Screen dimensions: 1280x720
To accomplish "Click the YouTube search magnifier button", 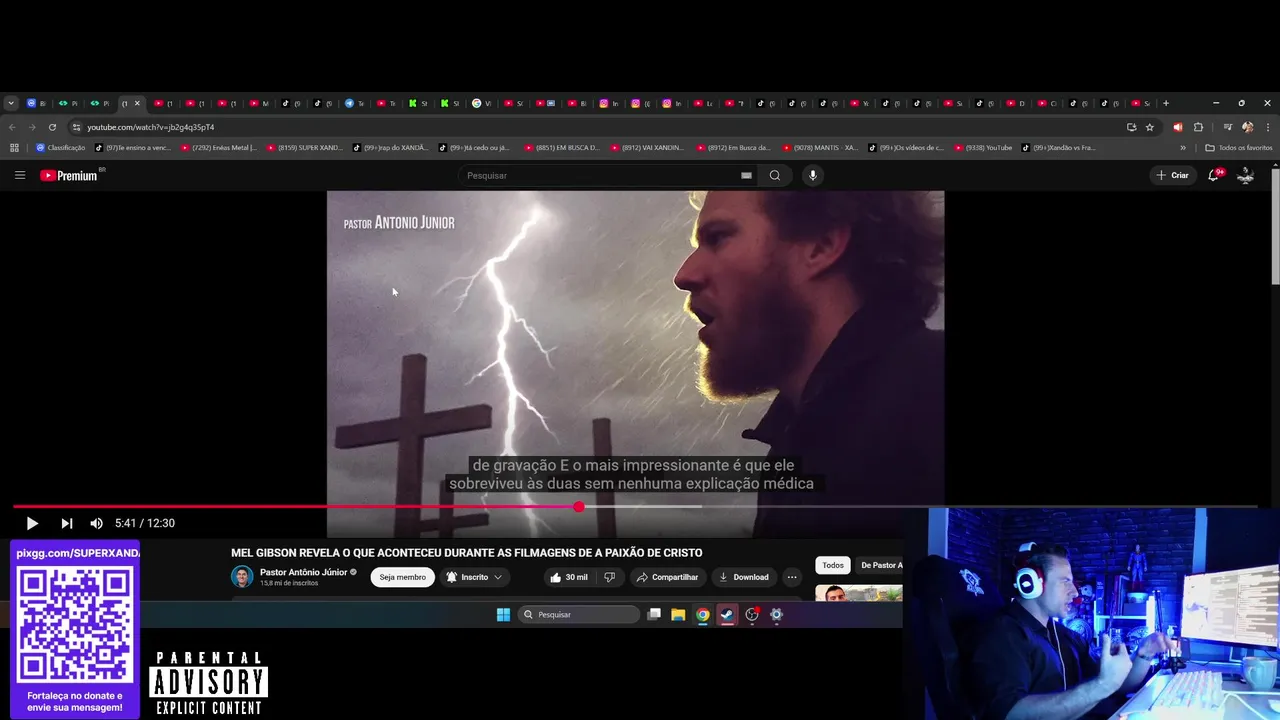I will click(774, 175).
